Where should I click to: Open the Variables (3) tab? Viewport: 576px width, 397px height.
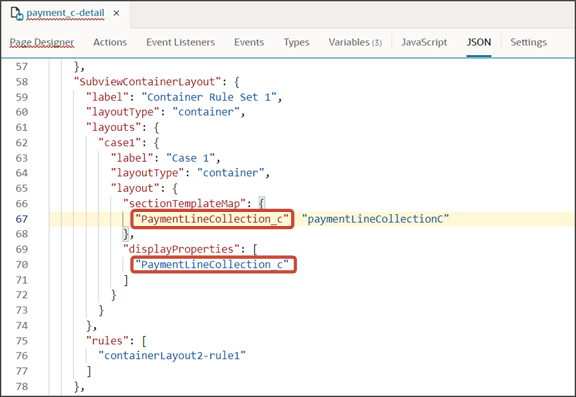pos(355,42)
